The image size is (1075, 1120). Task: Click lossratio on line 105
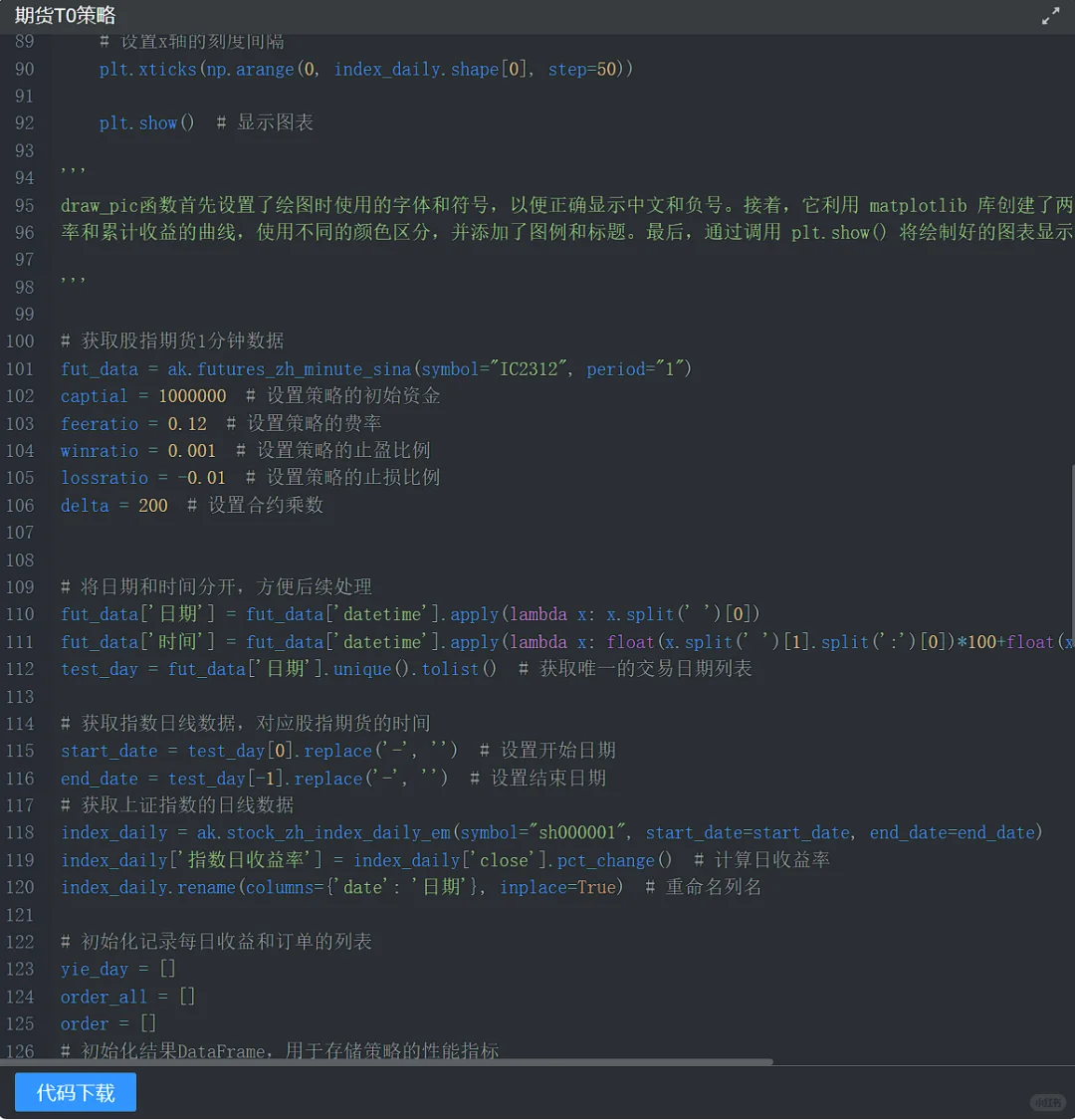click(x=105, y=478)
